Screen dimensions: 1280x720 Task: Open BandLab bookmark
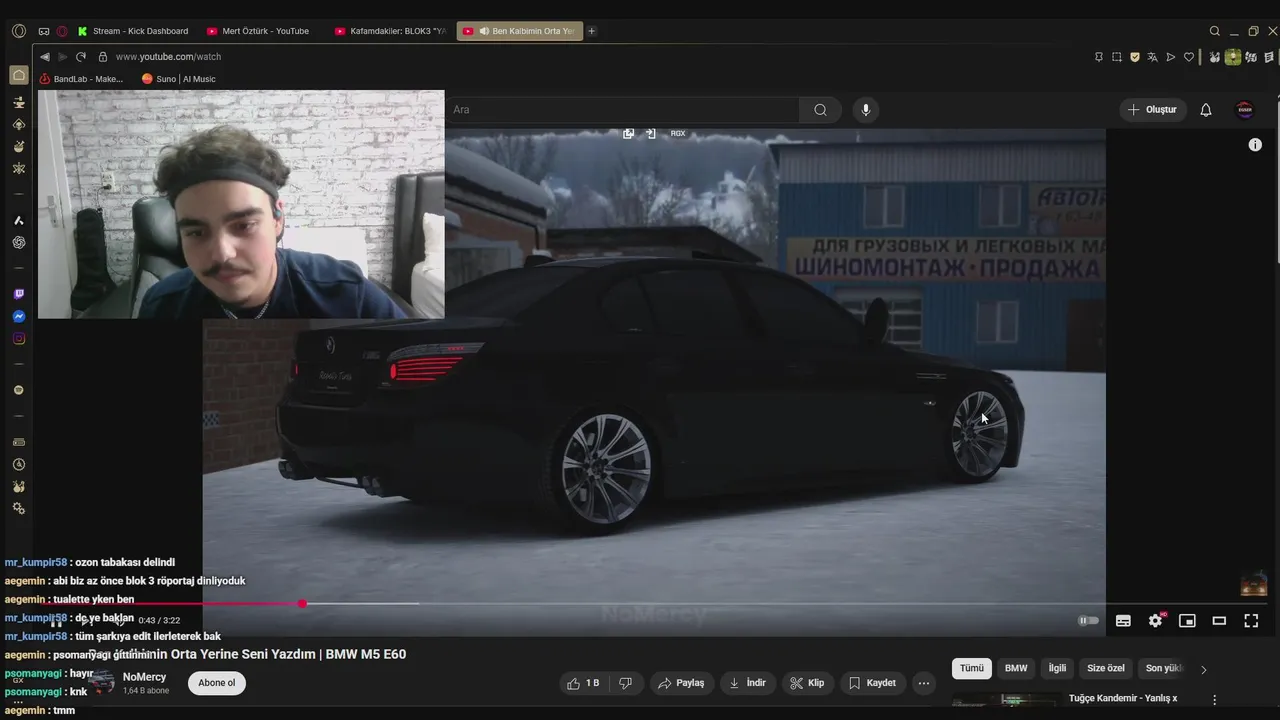(x=81, y=79)
